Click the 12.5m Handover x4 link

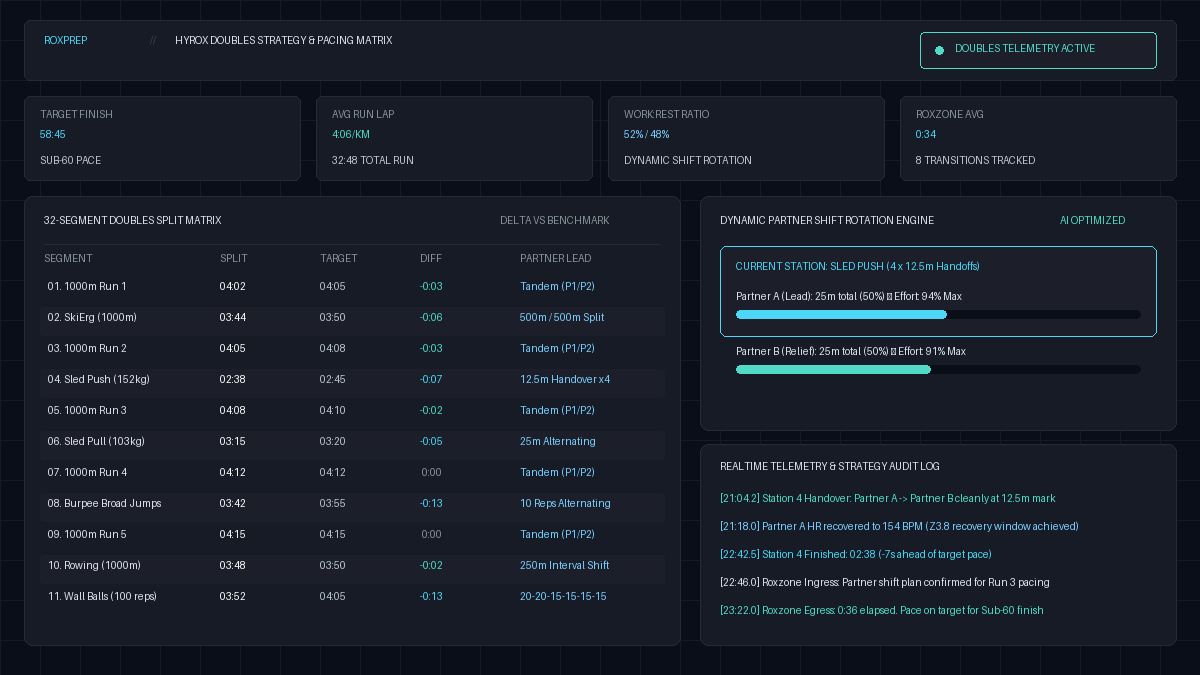[565, 379]
